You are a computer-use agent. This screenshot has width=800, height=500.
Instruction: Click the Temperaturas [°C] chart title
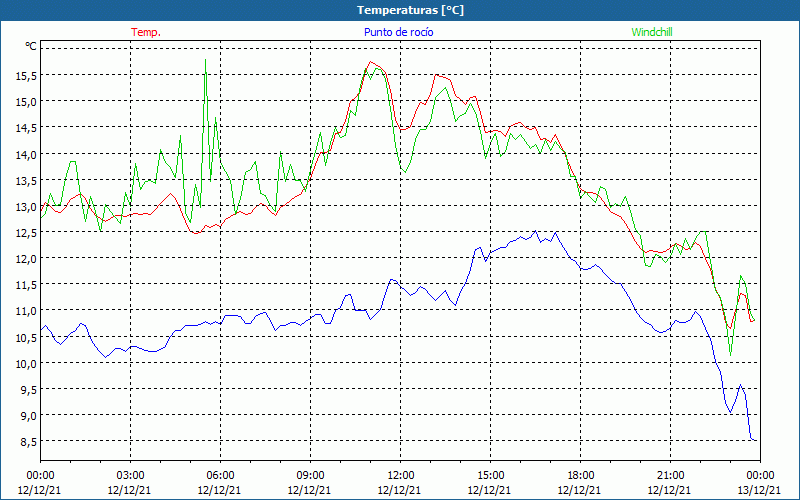click(410, 10)
